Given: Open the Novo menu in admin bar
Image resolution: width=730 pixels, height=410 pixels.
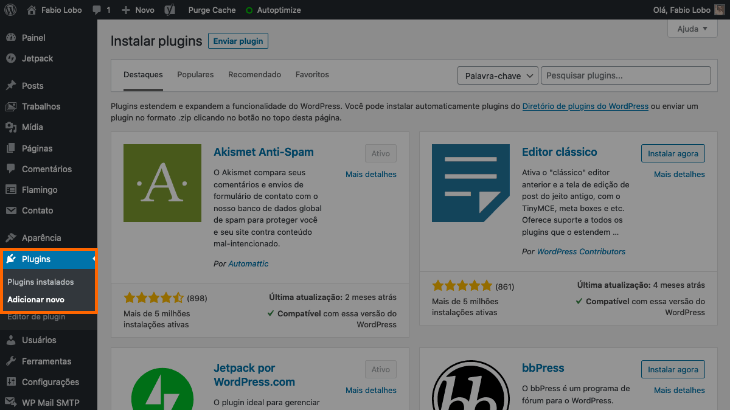Looking at the screenshot, I should pyautogui.click(x=138, y=10).
